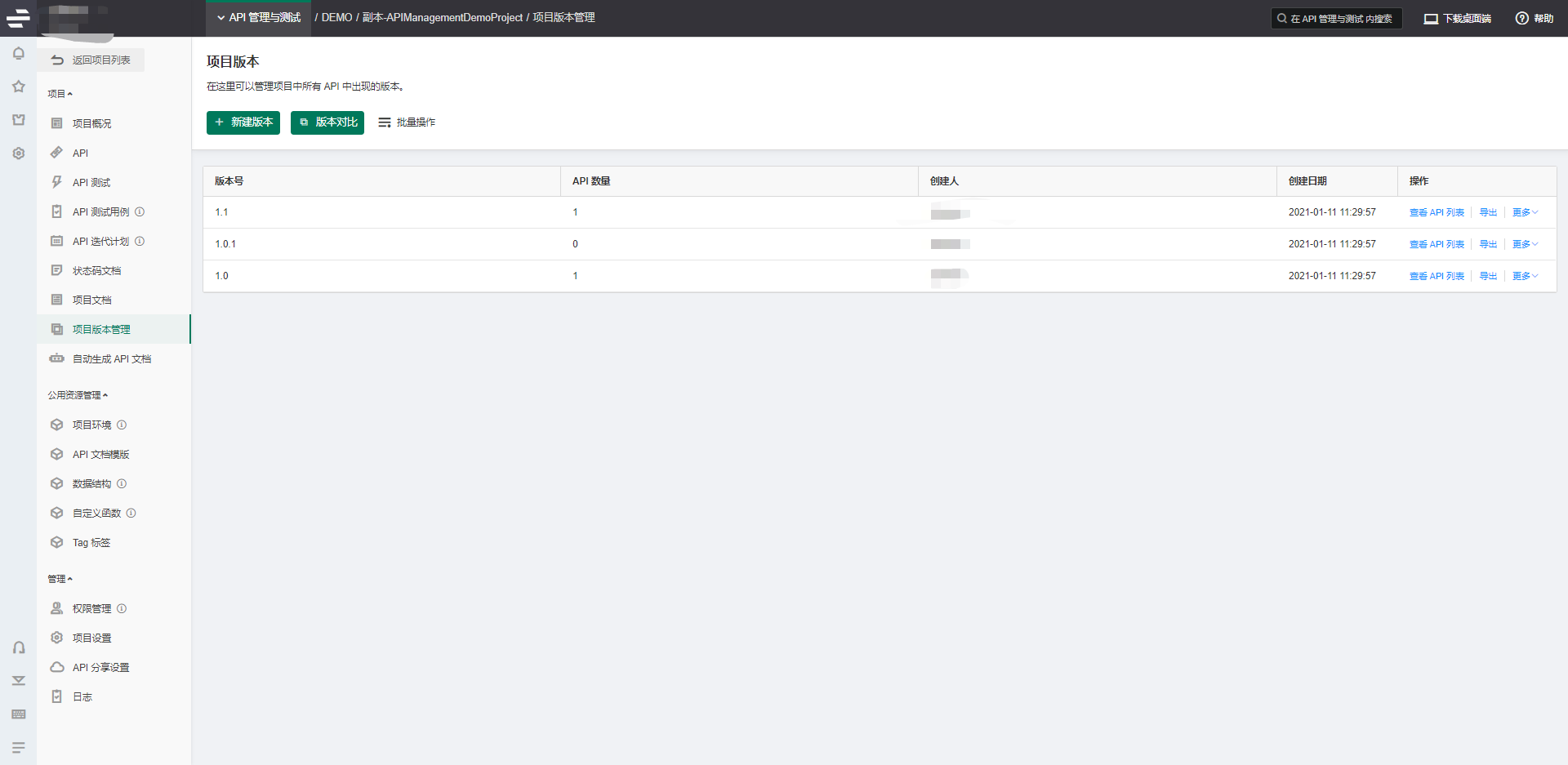
Task: Click the 在 API 管理与测试 内搜索 search field
Action: click(x=1336, y=18)
